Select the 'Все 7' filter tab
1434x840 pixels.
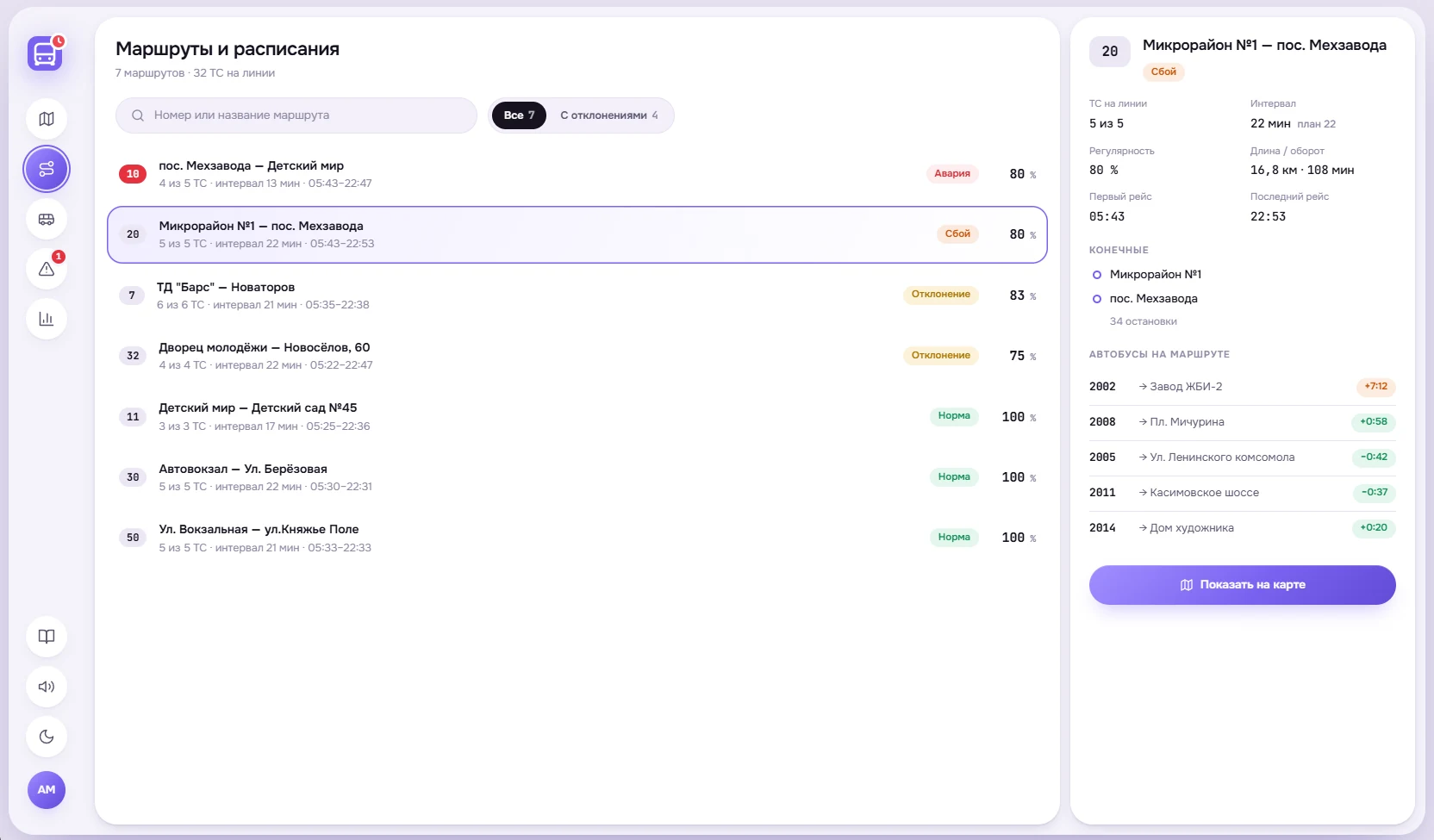click(x=519, y=115)
